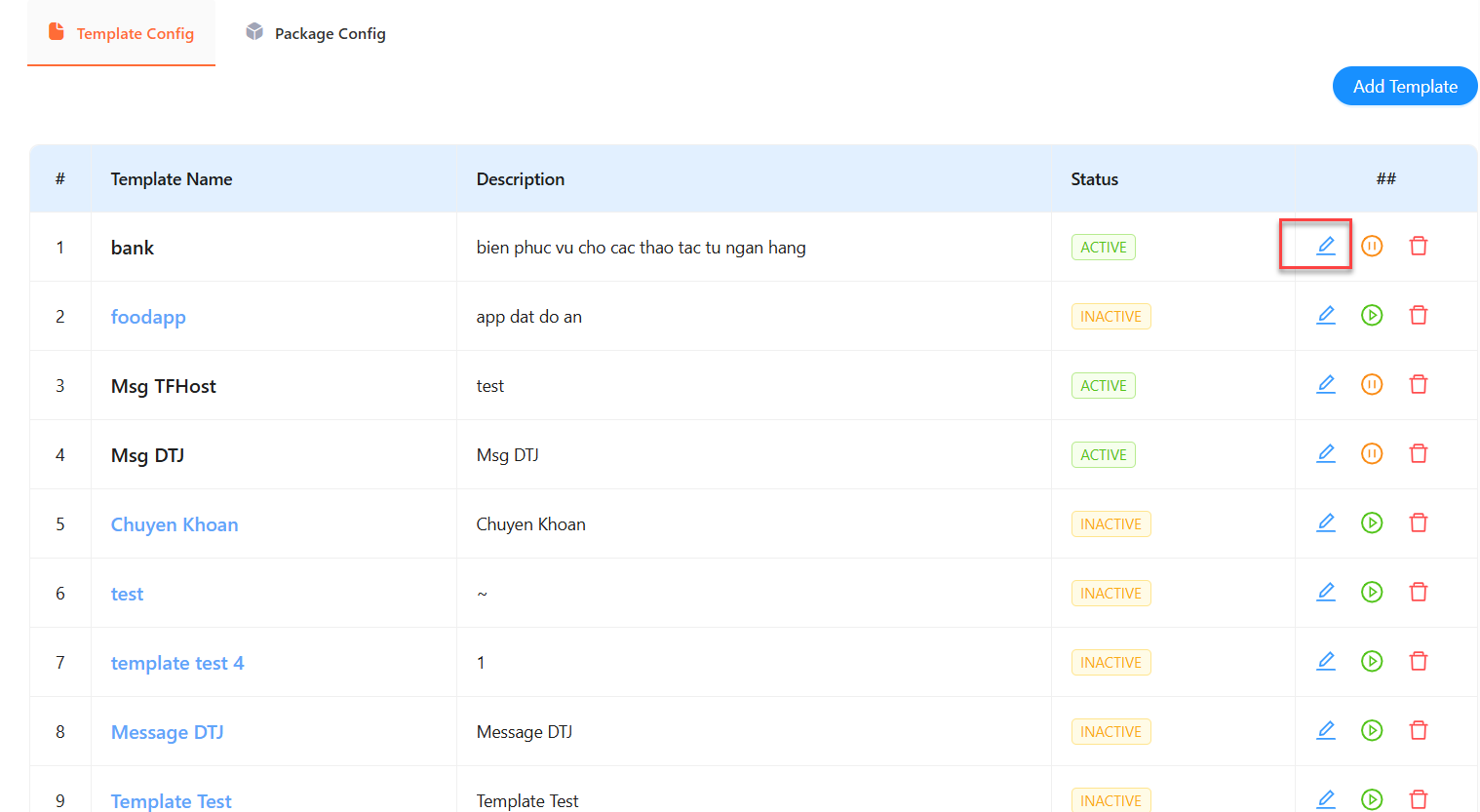Click the INACTIVE badge for template test 4
This screenshot has width=1480, height=812.
[x=1110, y=662]
